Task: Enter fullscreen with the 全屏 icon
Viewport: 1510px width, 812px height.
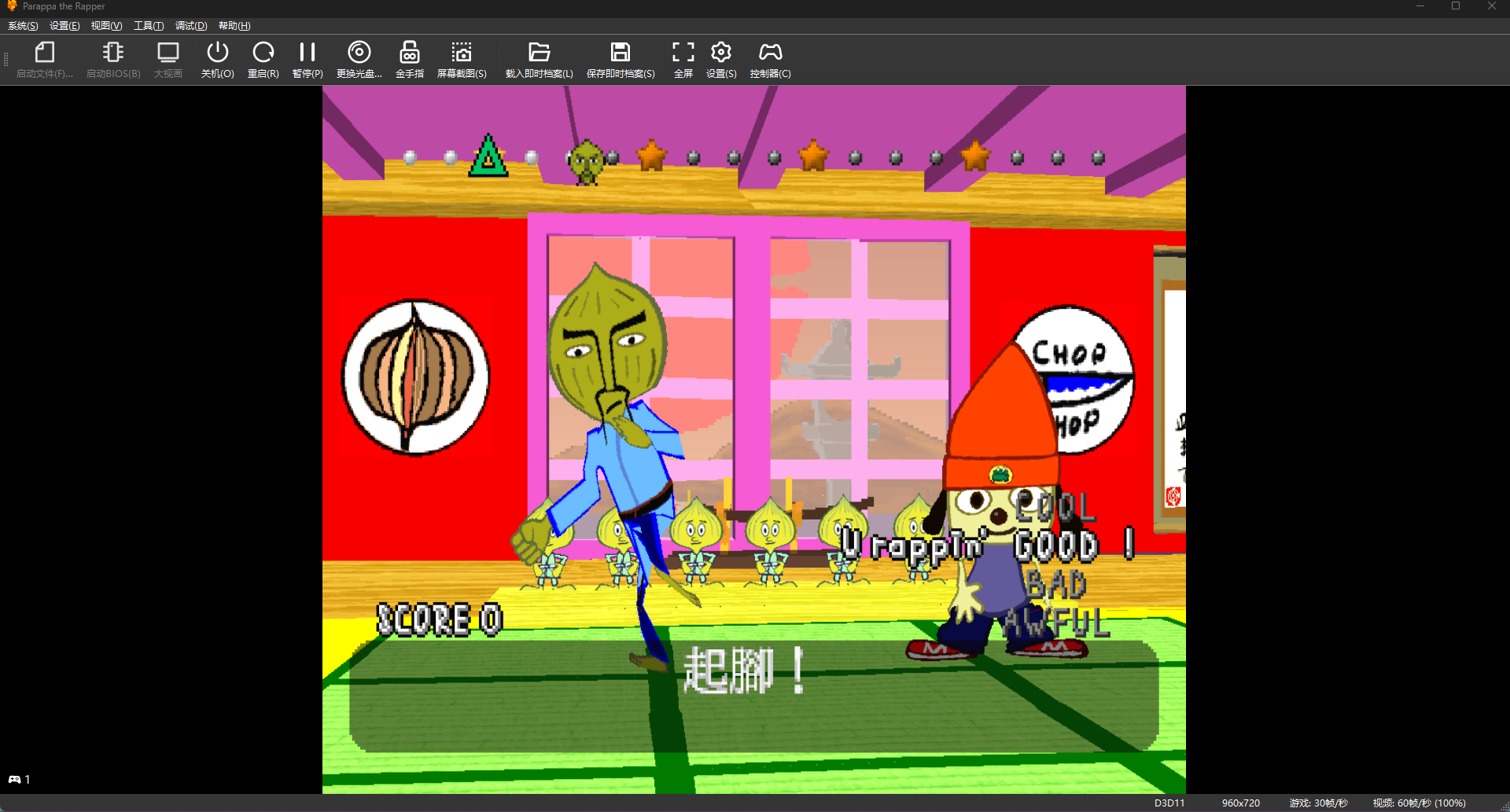Action: [683, 53]
